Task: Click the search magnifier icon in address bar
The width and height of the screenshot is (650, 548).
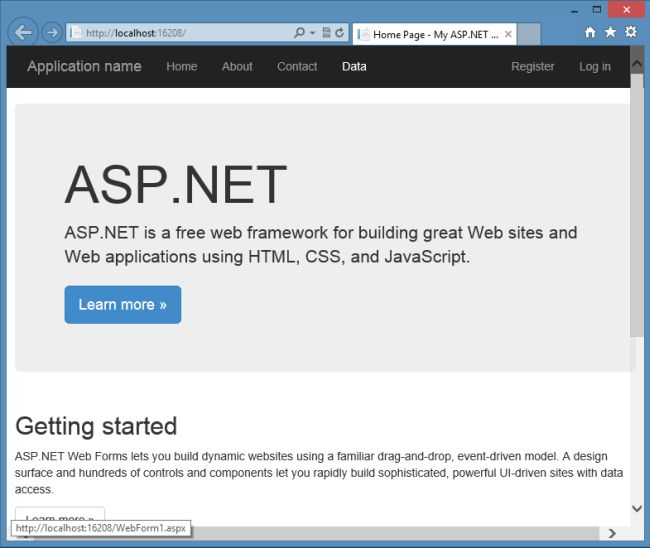Action: (x=299, y=32)
